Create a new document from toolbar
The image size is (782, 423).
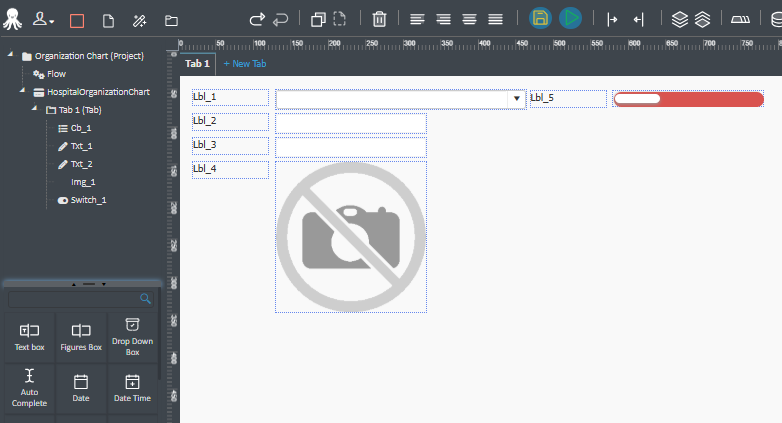pyautogui.click(x=108, y=21)
